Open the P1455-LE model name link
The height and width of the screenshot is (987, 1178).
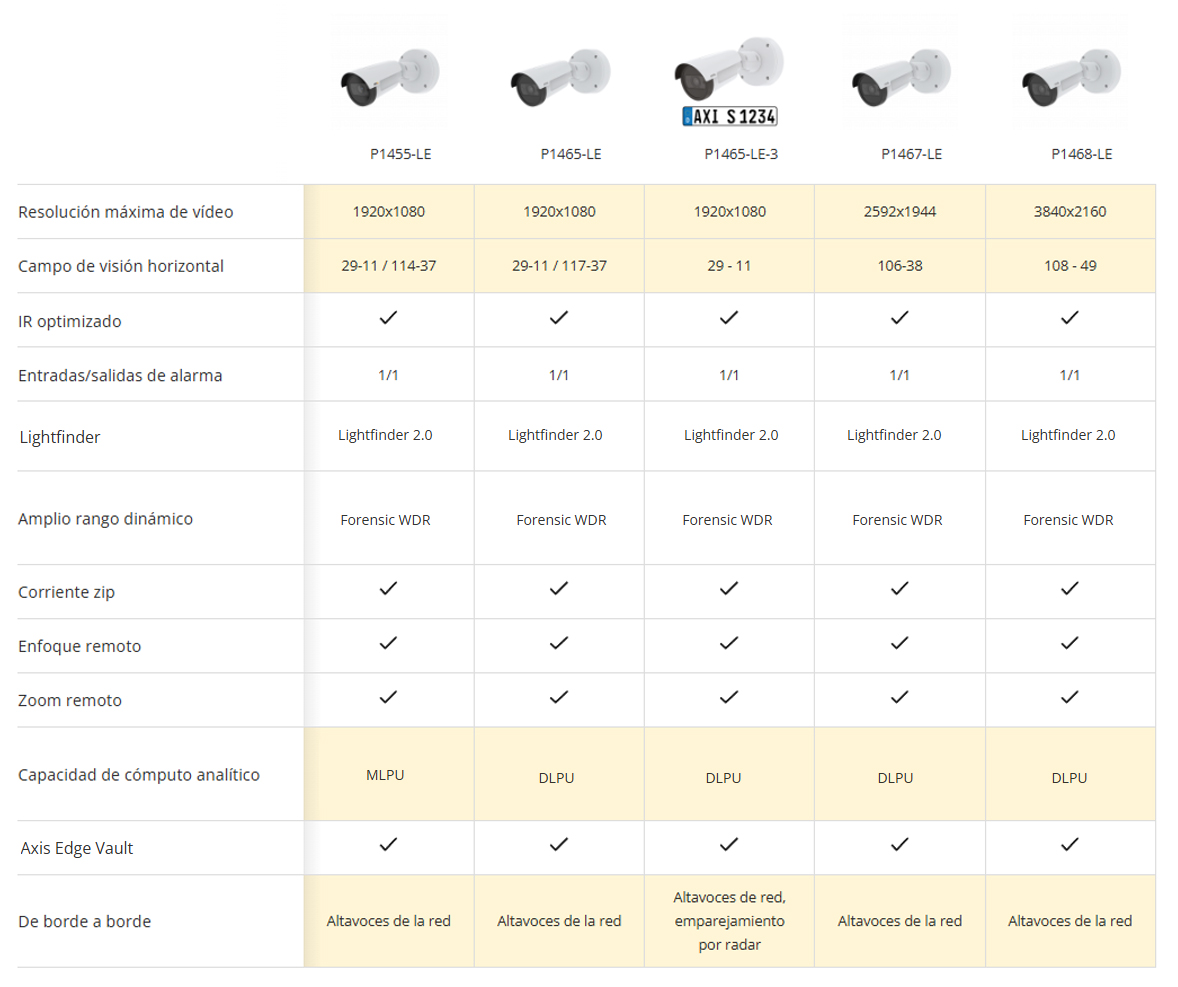[400, 154]
